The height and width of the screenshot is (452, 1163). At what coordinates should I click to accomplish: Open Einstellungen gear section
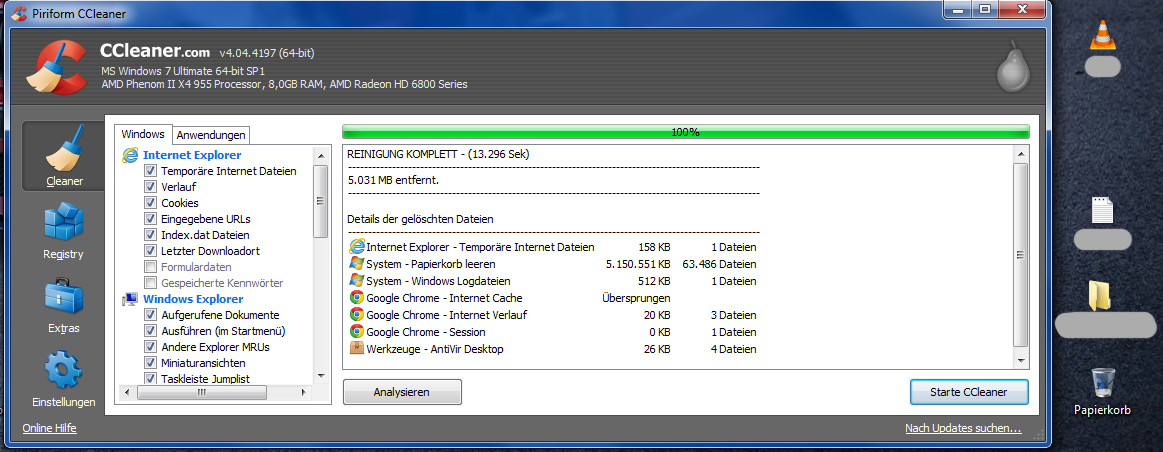point(64,379)
